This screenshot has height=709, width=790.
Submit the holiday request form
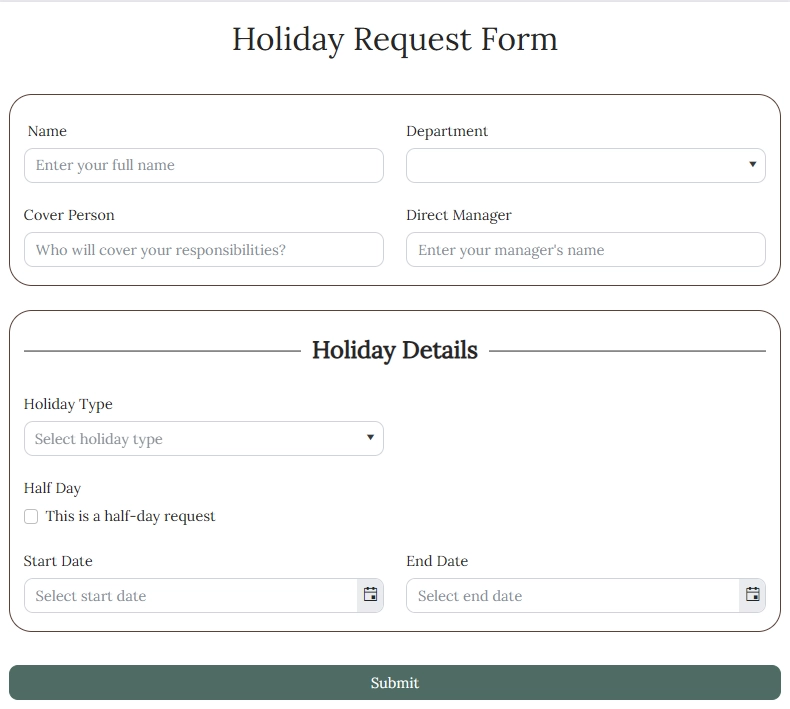point(394,683)
